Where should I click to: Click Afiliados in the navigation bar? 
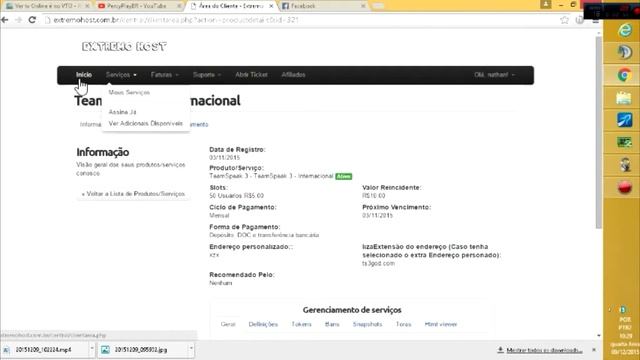click(293, 75)
